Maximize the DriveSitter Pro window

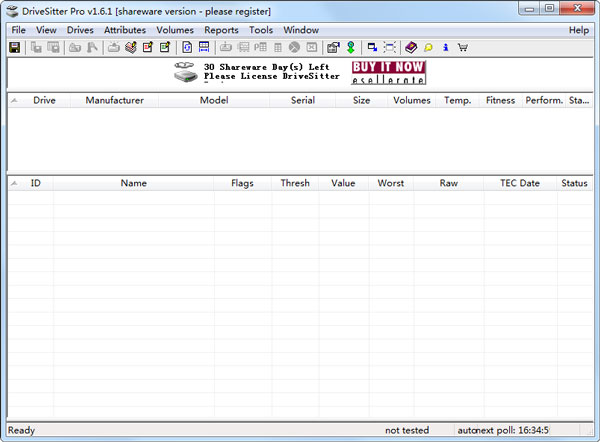coord(549,8)
